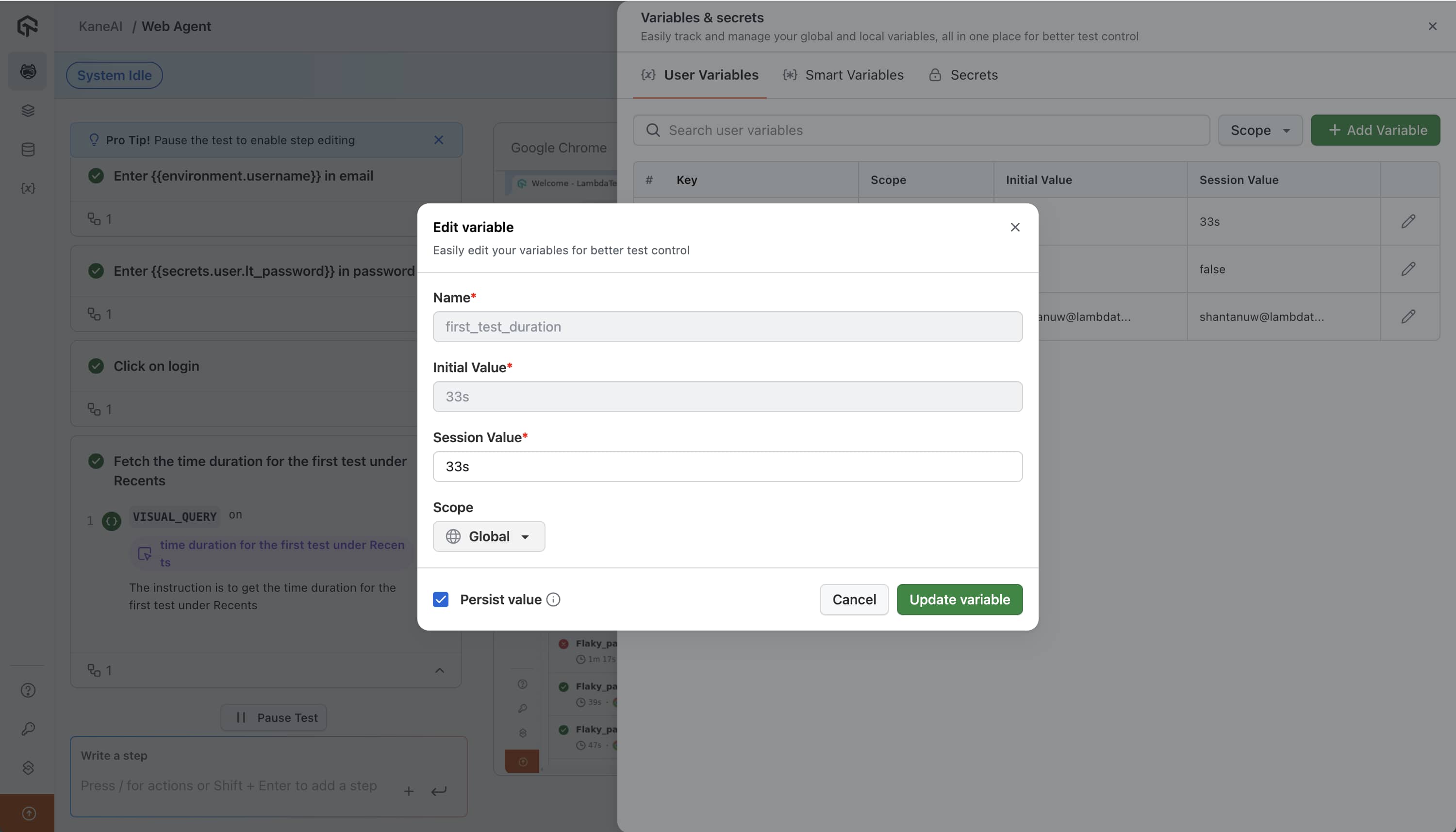The height and width of the screenshot is (832, 1456).
Task: Click the layers icon in left sidebar
Action: click(28, 111)
